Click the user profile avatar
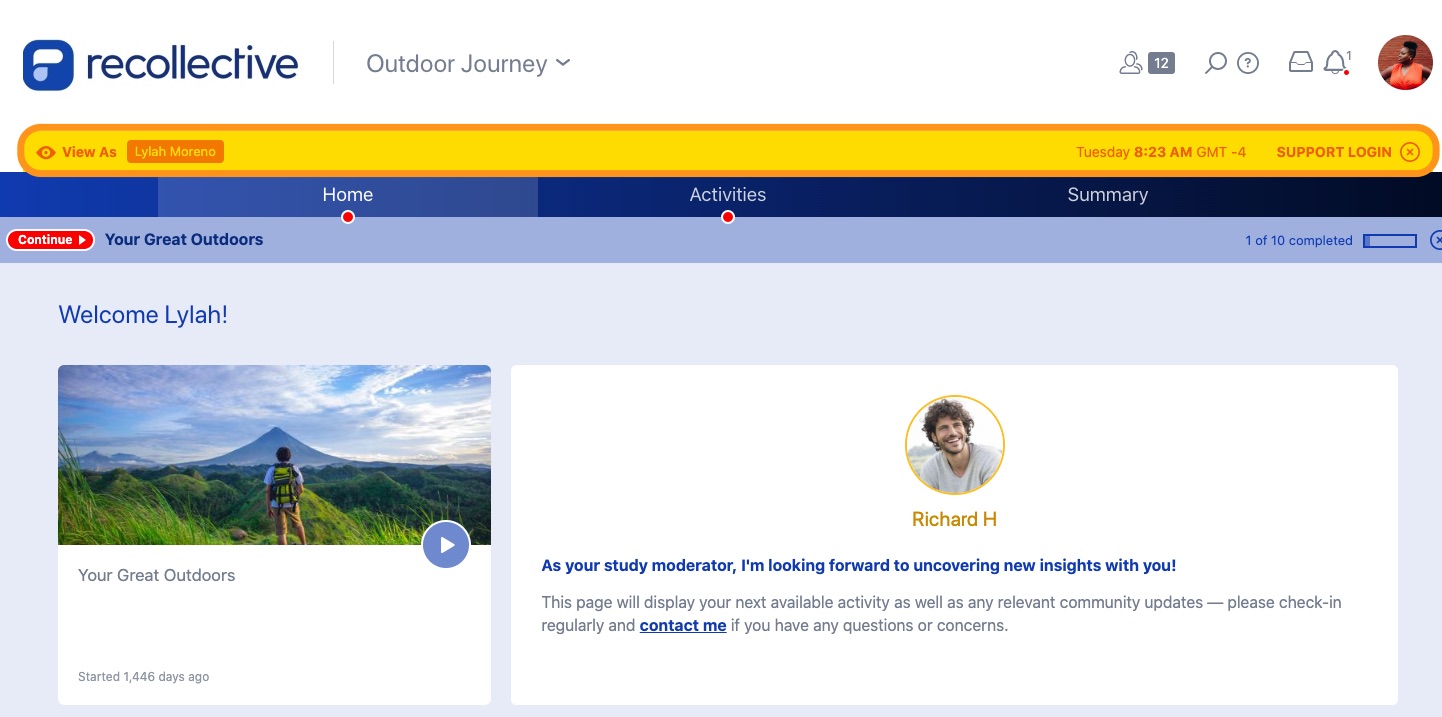 coord(1405,63)
